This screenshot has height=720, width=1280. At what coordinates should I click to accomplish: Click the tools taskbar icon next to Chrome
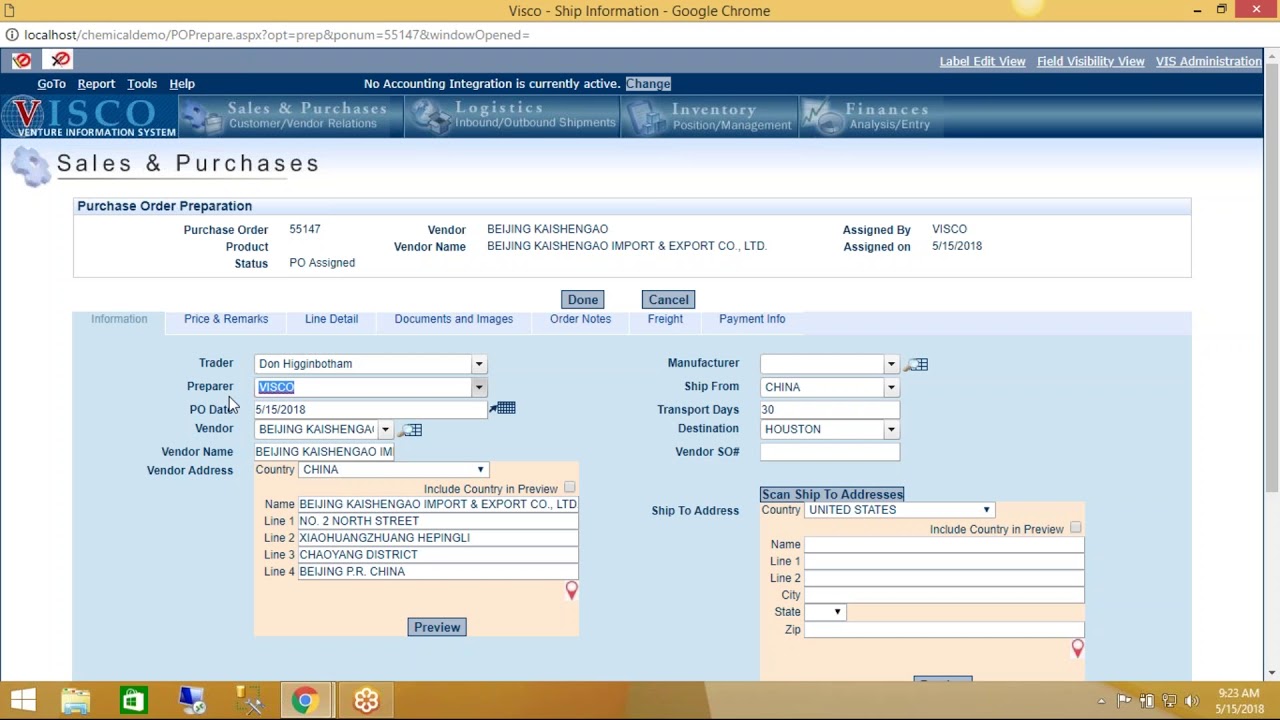(x=249, y=700)
